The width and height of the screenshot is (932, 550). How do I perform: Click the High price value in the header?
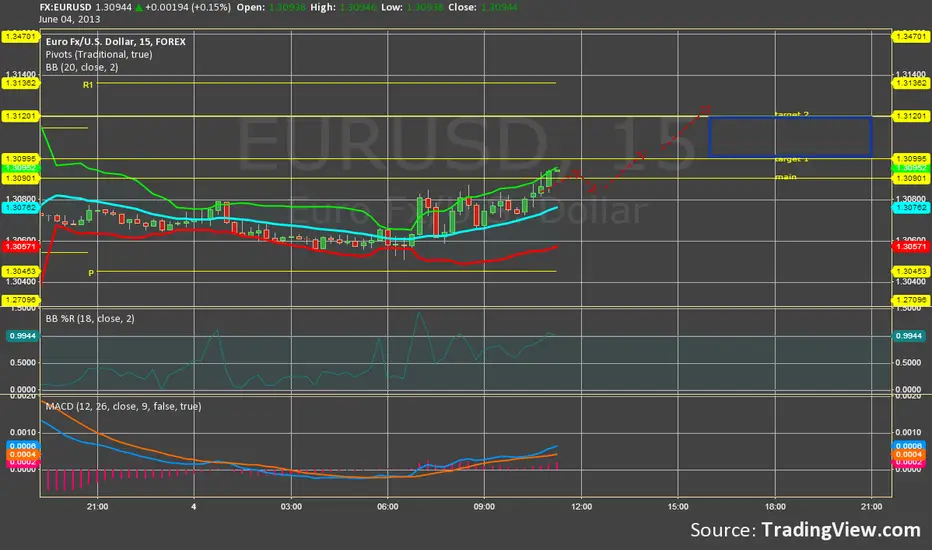click(x=358, y=7)
